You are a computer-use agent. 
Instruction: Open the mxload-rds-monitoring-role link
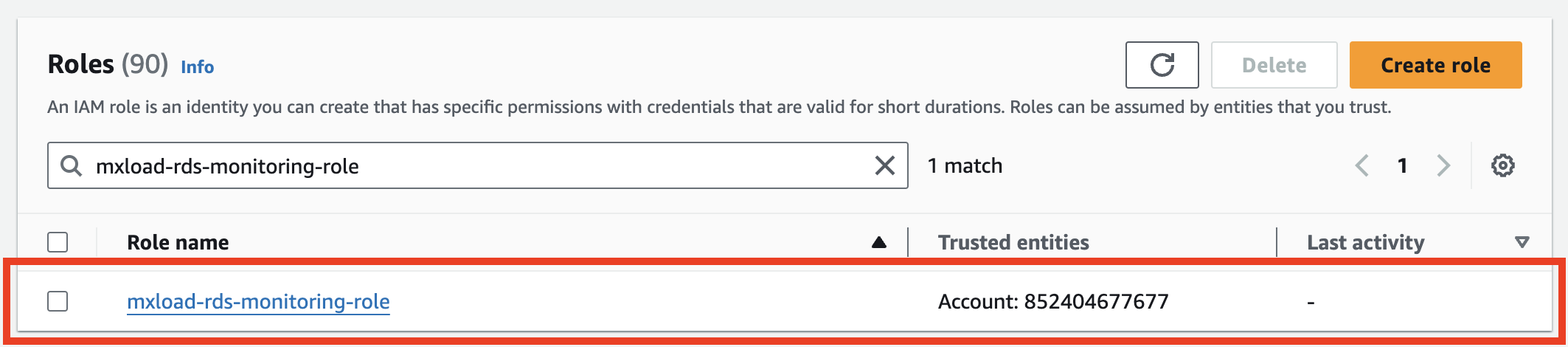coord(258,301)
